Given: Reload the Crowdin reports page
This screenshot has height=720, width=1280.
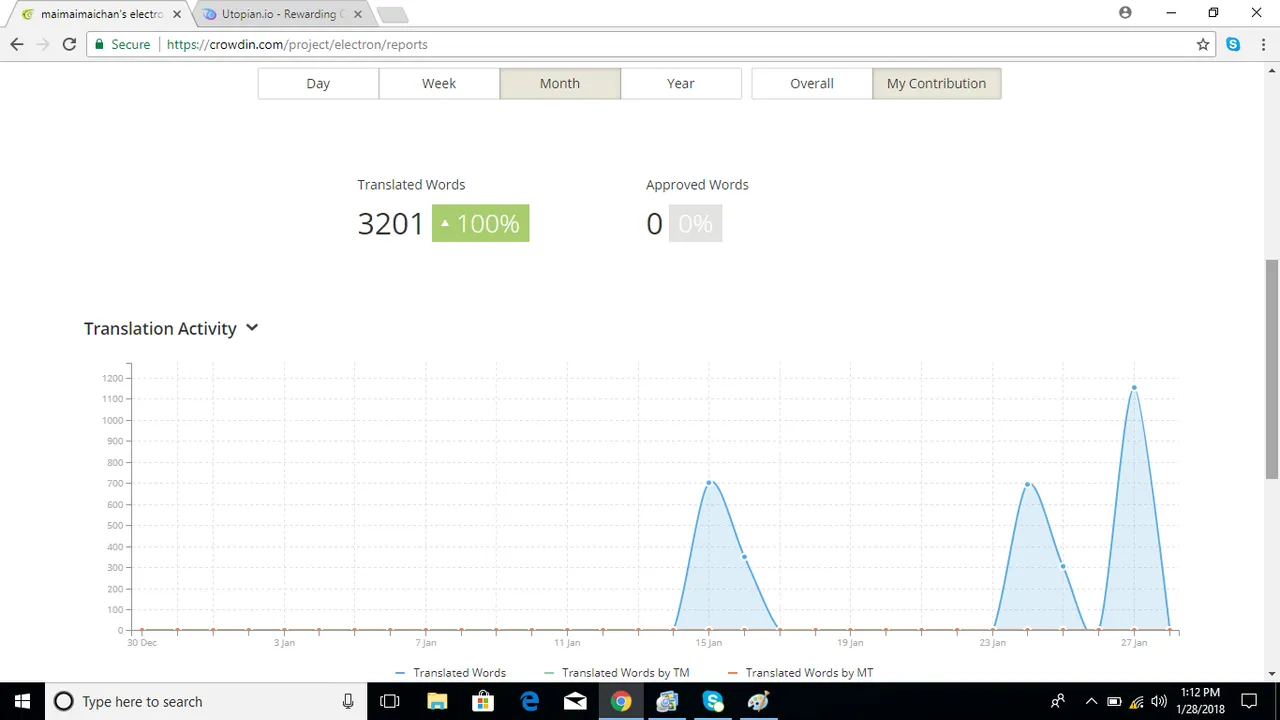Looking at the screenshot, I should point(69,44).
